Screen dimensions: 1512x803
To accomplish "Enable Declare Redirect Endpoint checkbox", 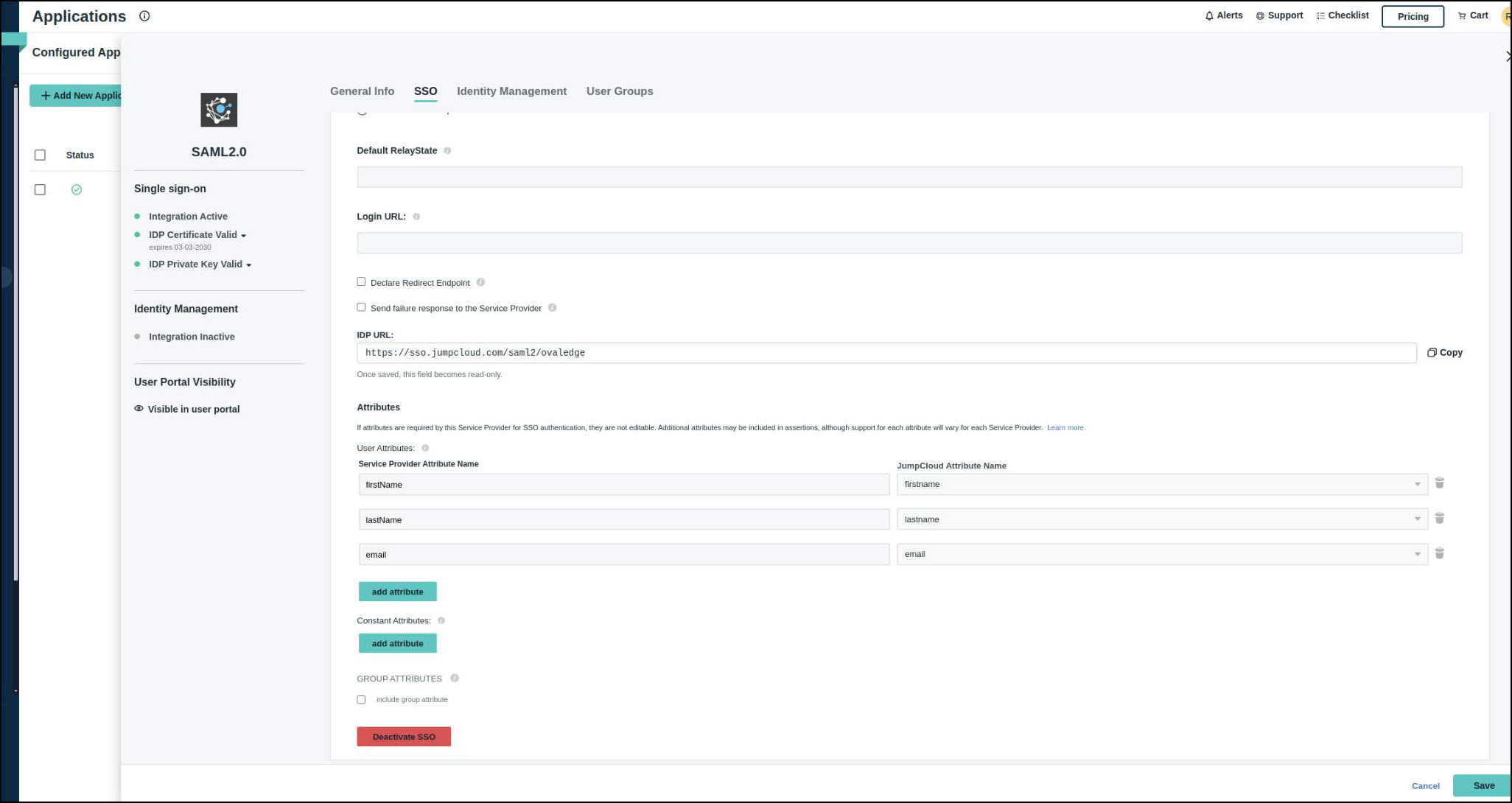I will (x=361, y=282).
